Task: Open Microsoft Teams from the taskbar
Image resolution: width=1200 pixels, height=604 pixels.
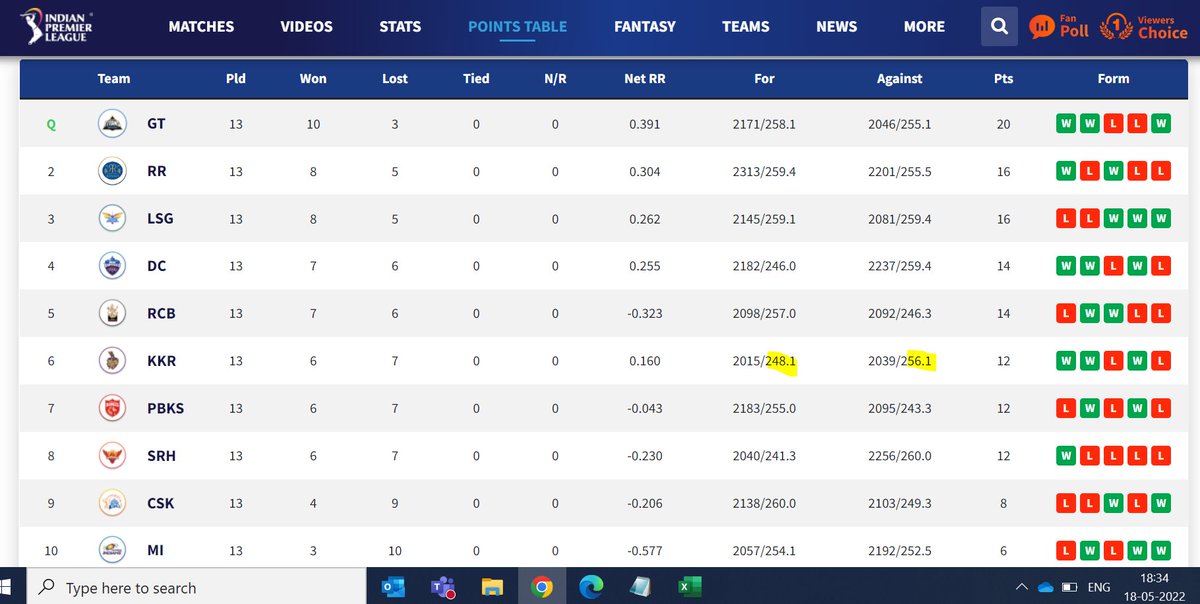Action: point(444,587)
